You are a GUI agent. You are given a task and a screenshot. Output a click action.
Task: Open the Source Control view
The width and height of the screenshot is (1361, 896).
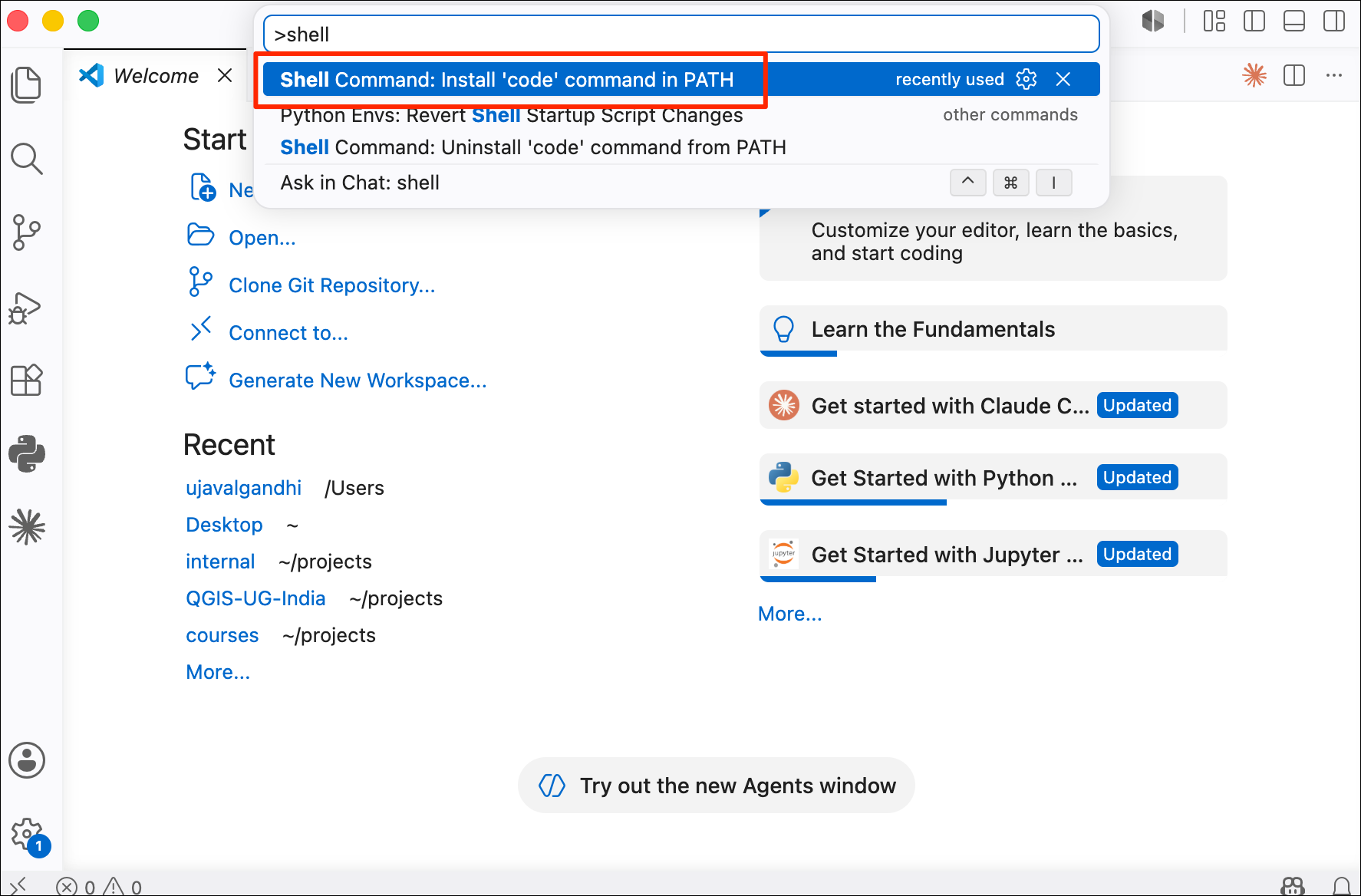[27, 232]
